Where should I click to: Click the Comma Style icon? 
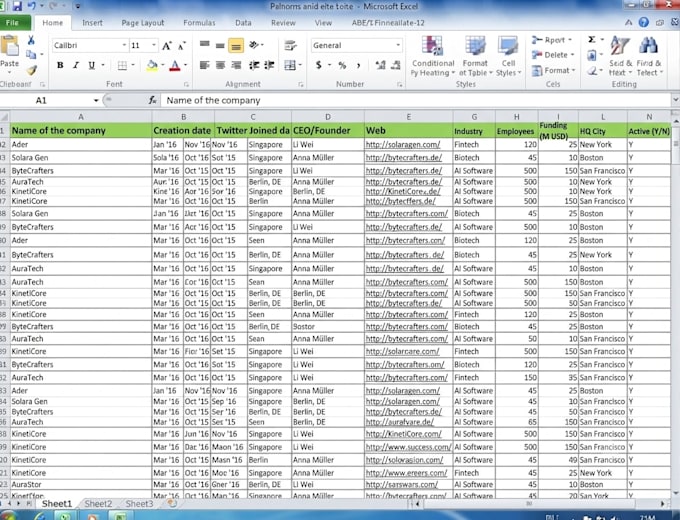click(359, 65)
